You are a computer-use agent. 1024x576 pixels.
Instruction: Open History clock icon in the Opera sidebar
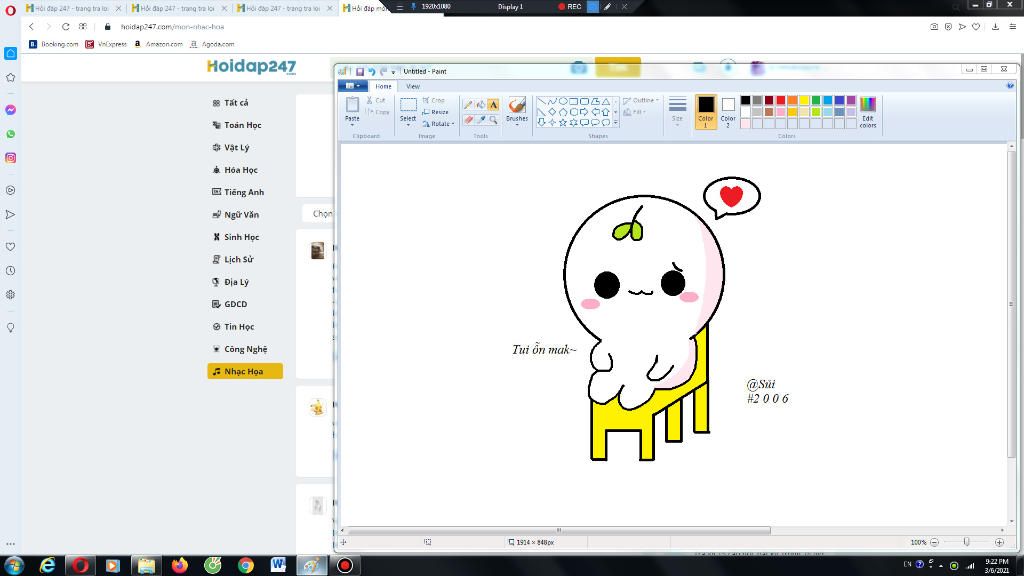(10, 270)
